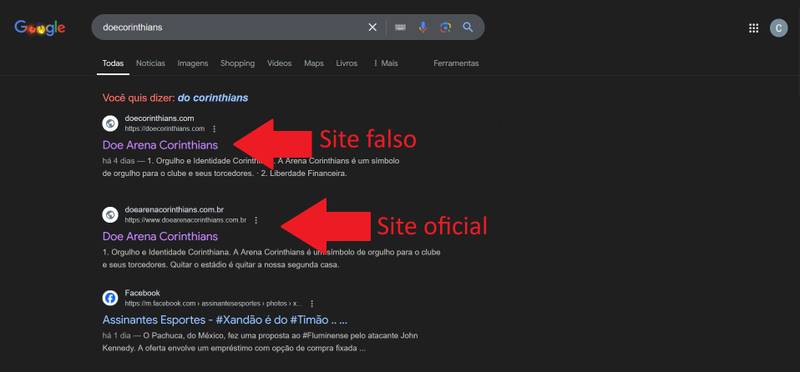
Task: Start voice search with the microphone icon
Action: [x=423, y=28]
